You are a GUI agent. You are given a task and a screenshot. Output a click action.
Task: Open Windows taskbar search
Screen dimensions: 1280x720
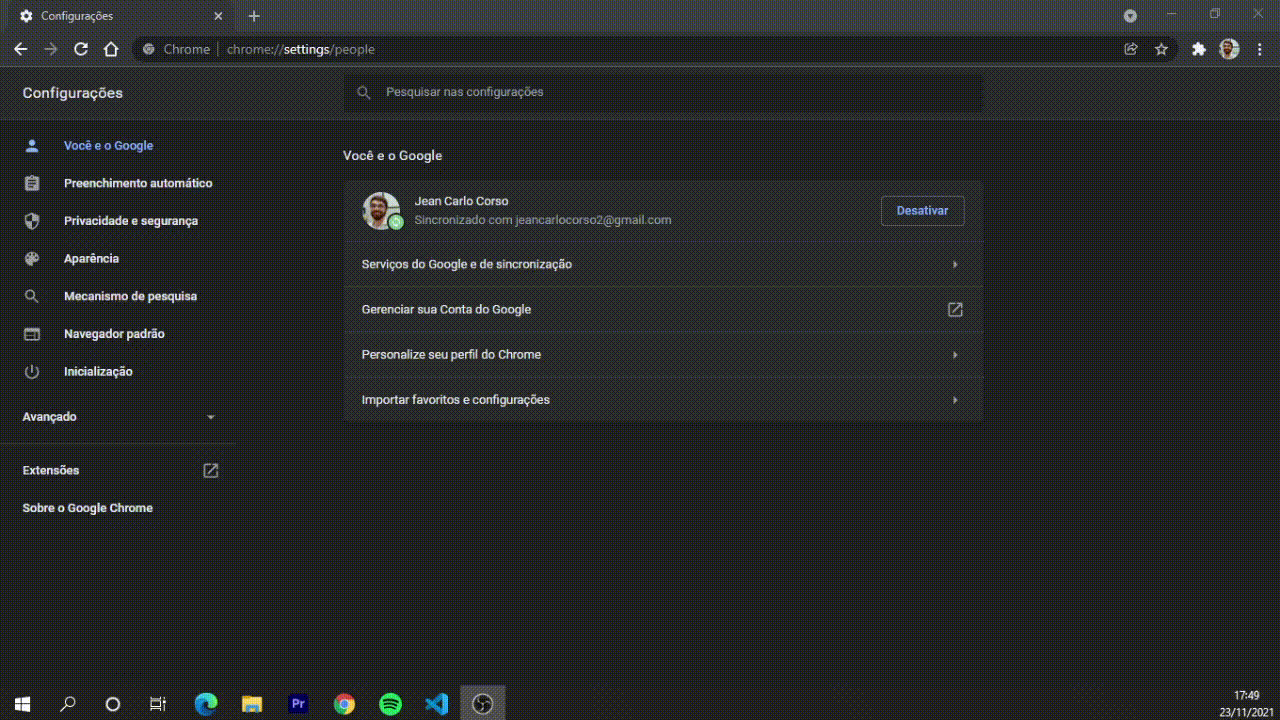tap(68, 704)
